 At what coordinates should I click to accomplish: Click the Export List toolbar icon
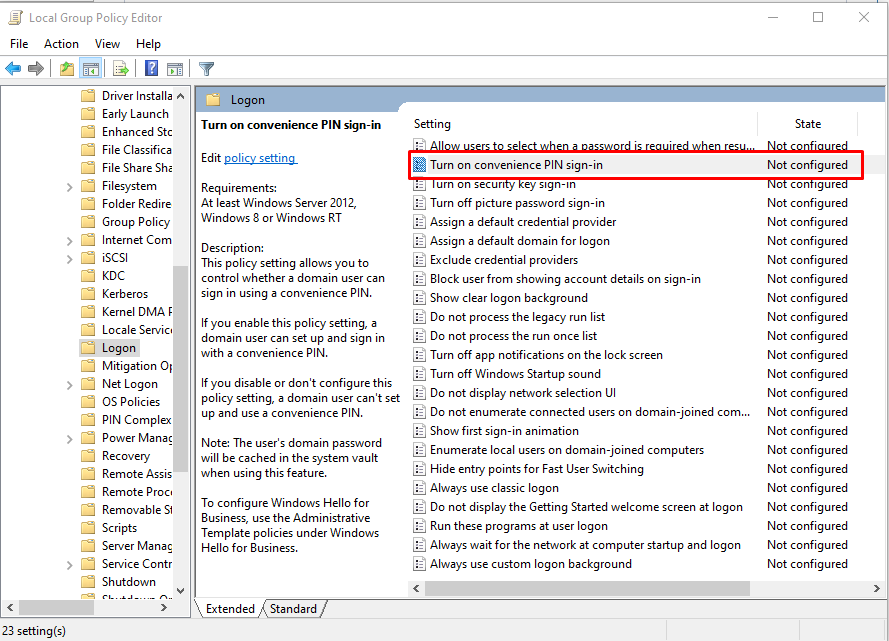[x=119, y=68]
